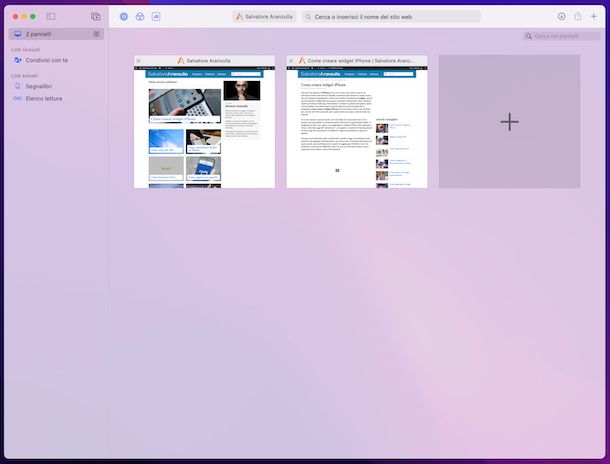Click the title 'Salvatore Aranzulla' on first tab
This screenshot has width=610, height=464.
click(x=209, y=61)
